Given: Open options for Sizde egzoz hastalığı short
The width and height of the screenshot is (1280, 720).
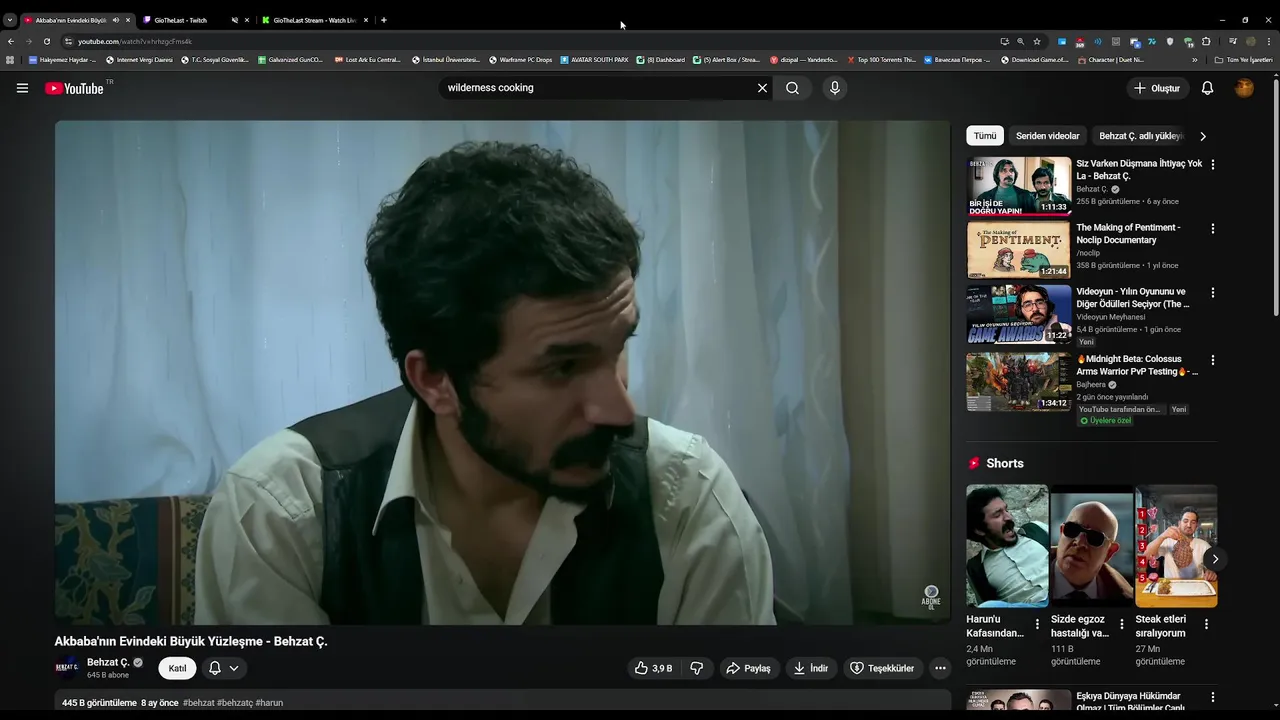Looking at the screenshot, I should pyautogui.click(x=1121, y=624).
